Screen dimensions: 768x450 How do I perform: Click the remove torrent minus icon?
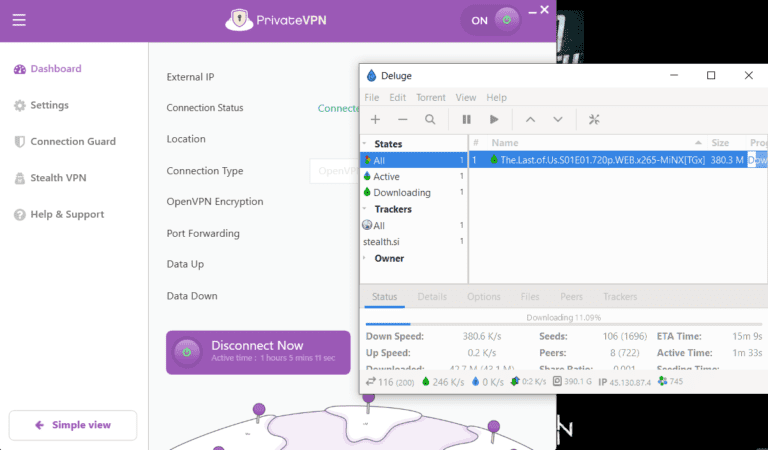(x=402, y=120)
